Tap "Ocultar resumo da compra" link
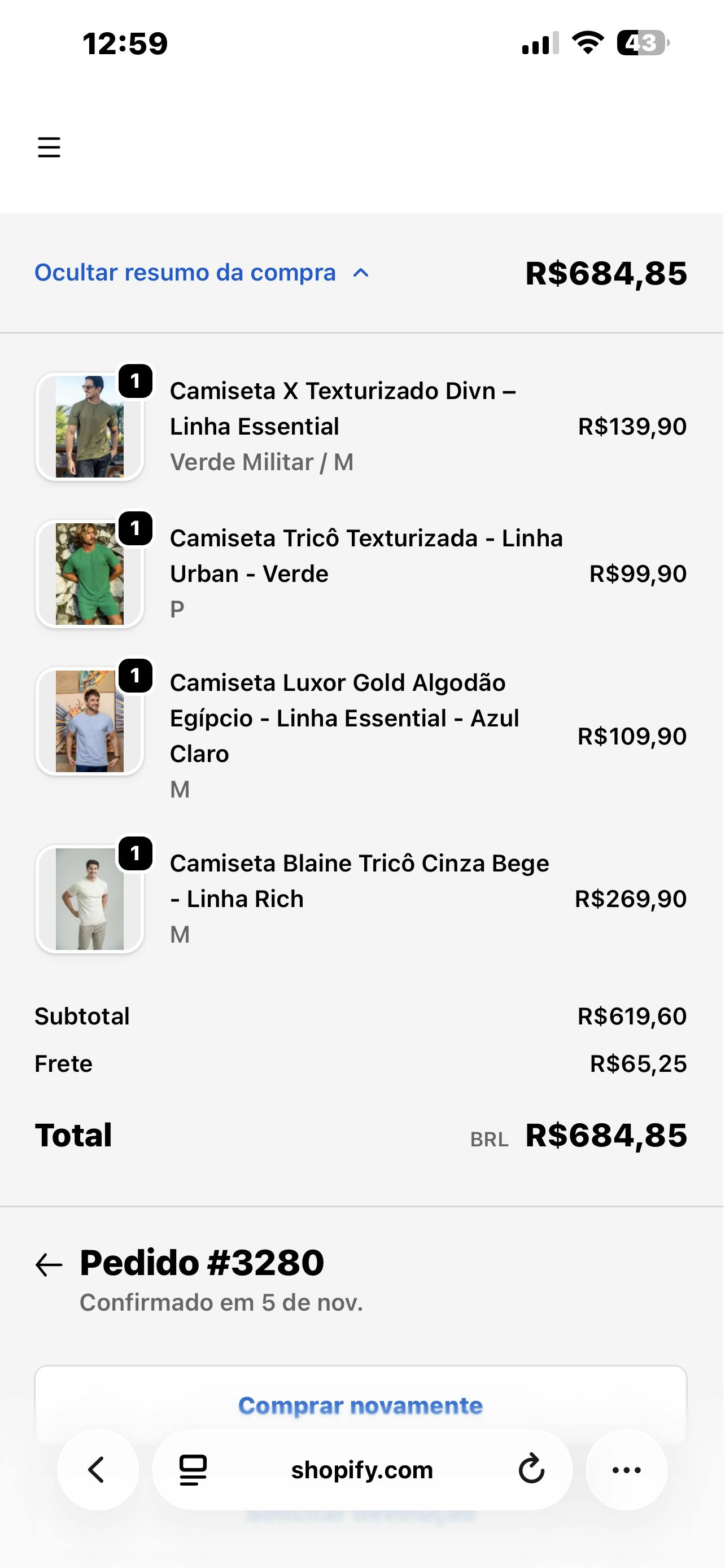The width and height of the screenshot is (725, 1568). 185,273
